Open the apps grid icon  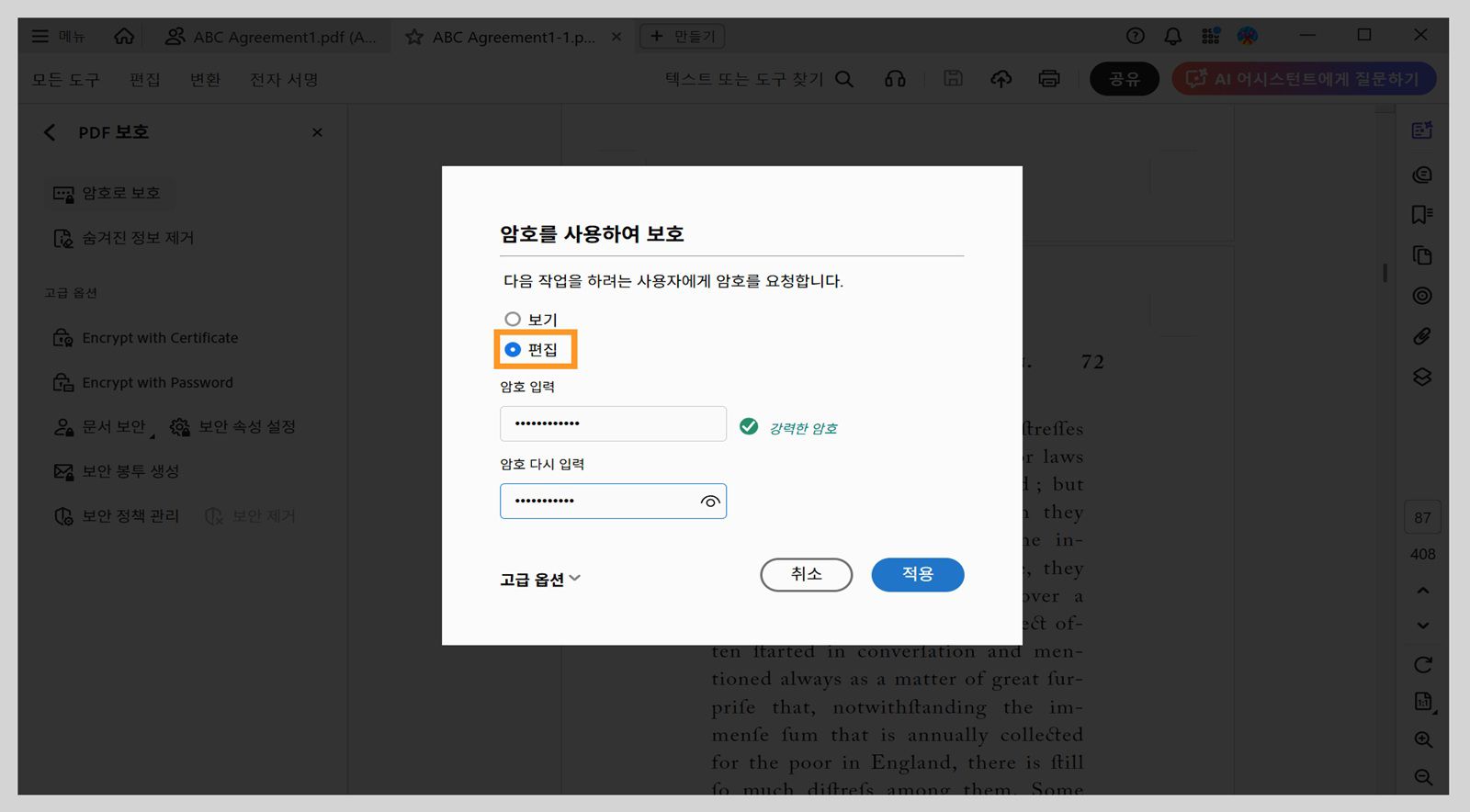[1211, 36]
